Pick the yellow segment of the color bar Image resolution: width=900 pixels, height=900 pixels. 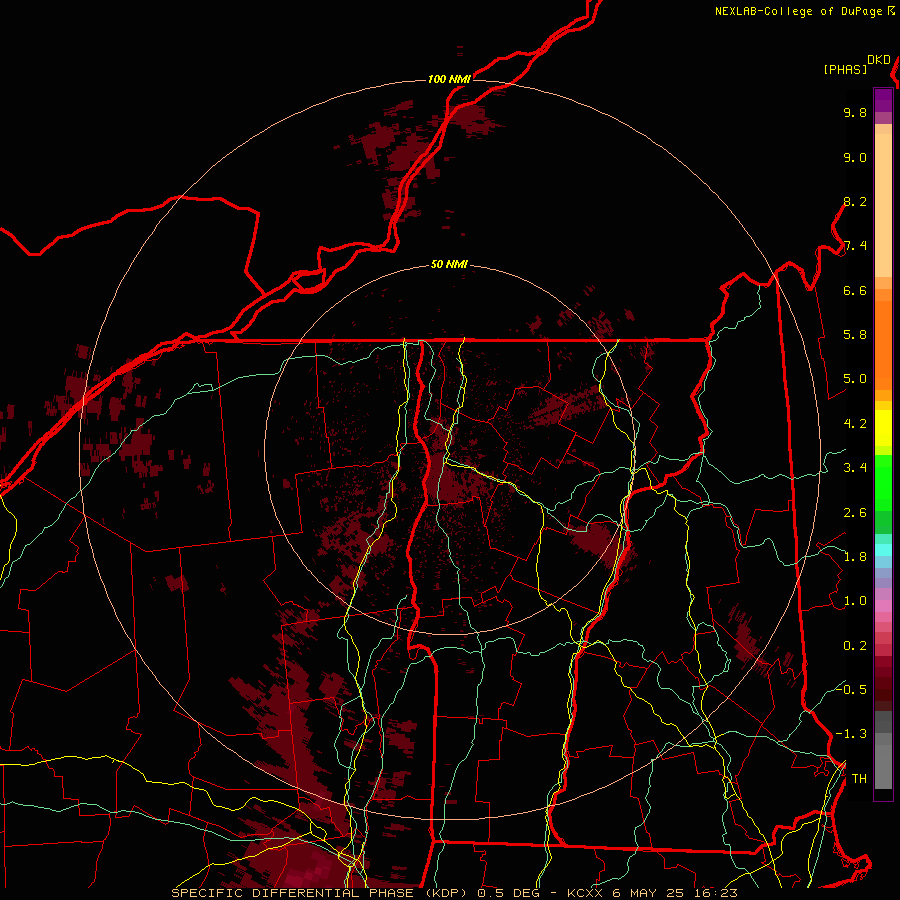883,428
